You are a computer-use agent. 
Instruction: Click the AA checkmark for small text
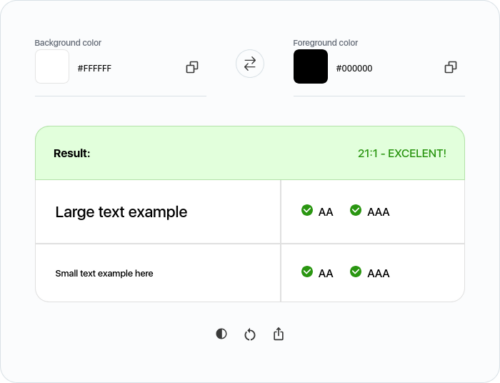pos(307,271)
